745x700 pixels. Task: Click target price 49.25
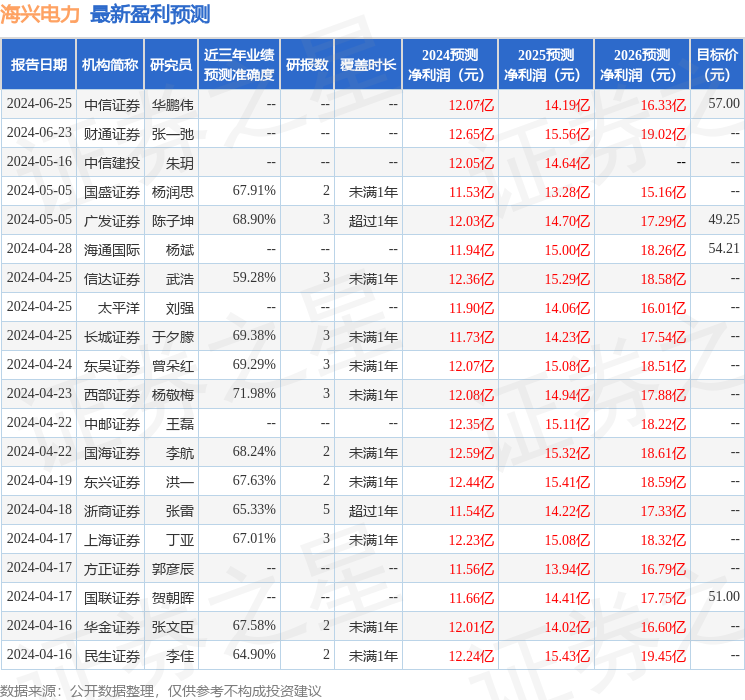pos(724,220)
